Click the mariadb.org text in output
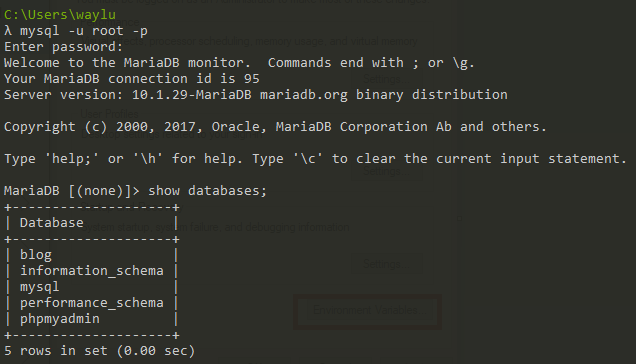636x364 pixels. pyautogui.click(x=303, y=95)
